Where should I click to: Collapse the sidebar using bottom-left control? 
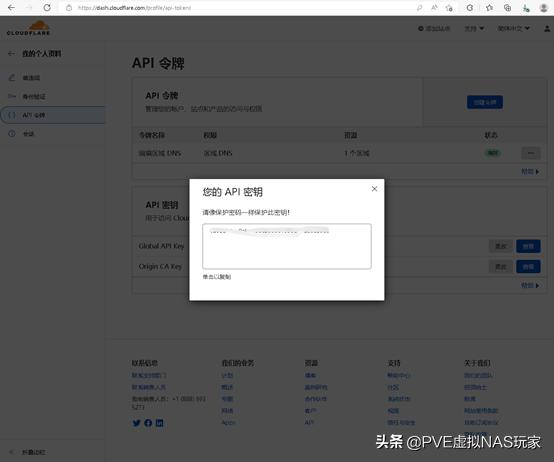pyautogui.click(x=28, y=452)
